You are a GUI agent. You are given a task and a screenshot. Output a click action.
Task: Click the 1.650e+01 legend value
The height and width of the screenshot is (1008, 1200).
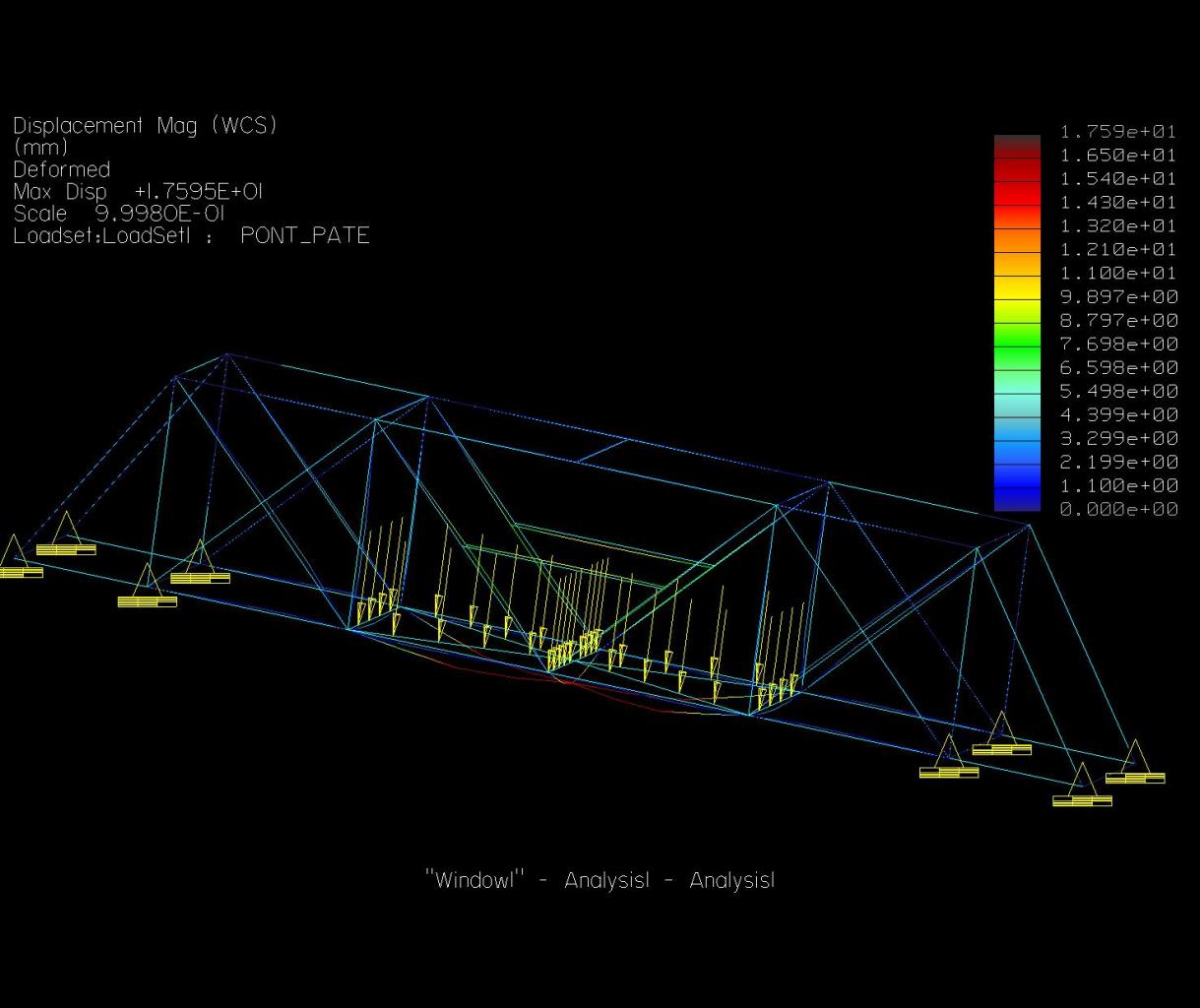coord(1118,155)
